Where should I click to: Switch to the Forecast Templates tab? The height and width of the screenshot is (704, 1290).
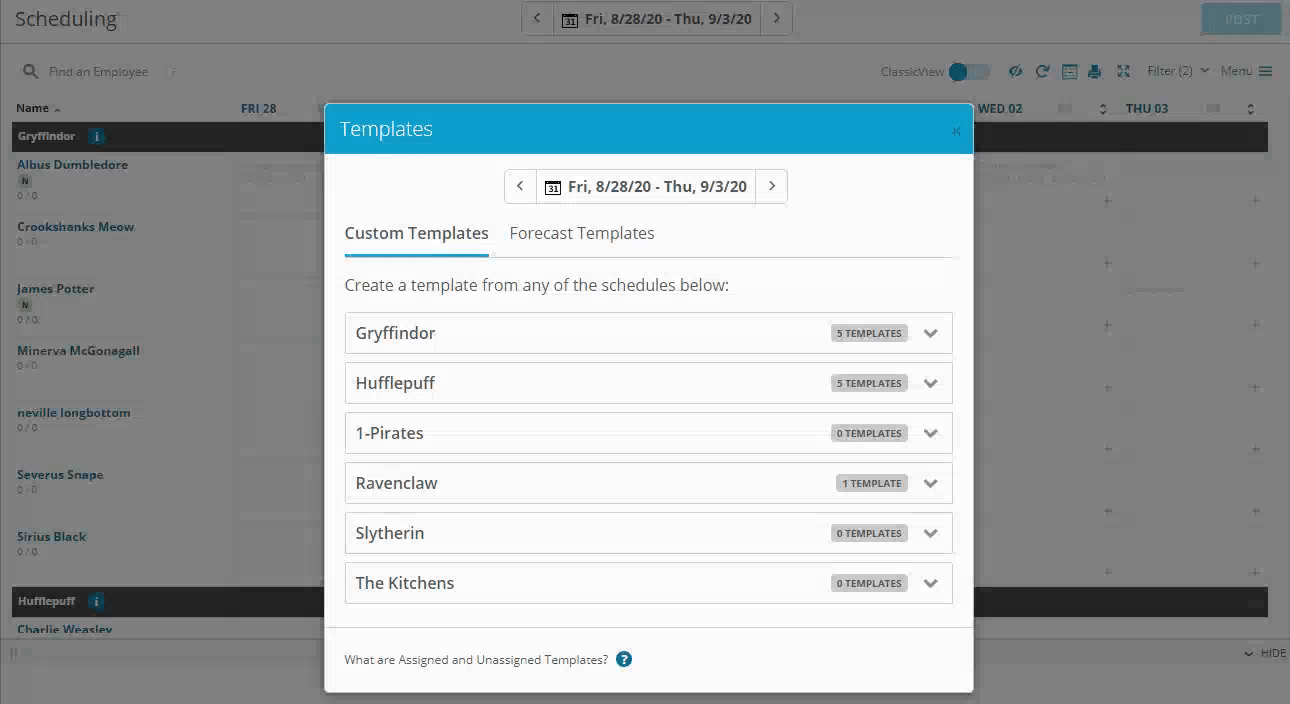582,233
